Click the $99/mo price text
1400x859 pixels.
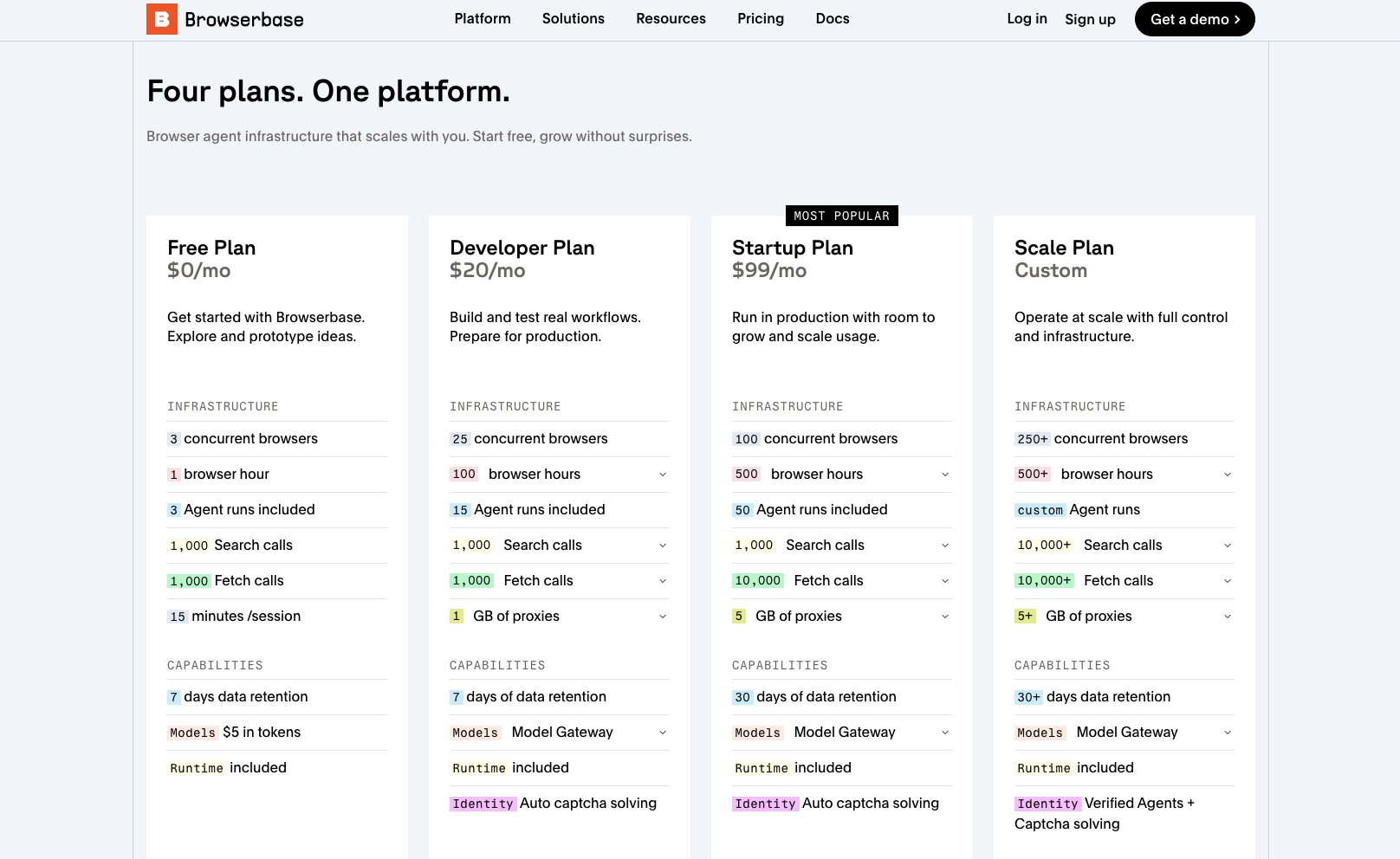click(x=769, y=270)
